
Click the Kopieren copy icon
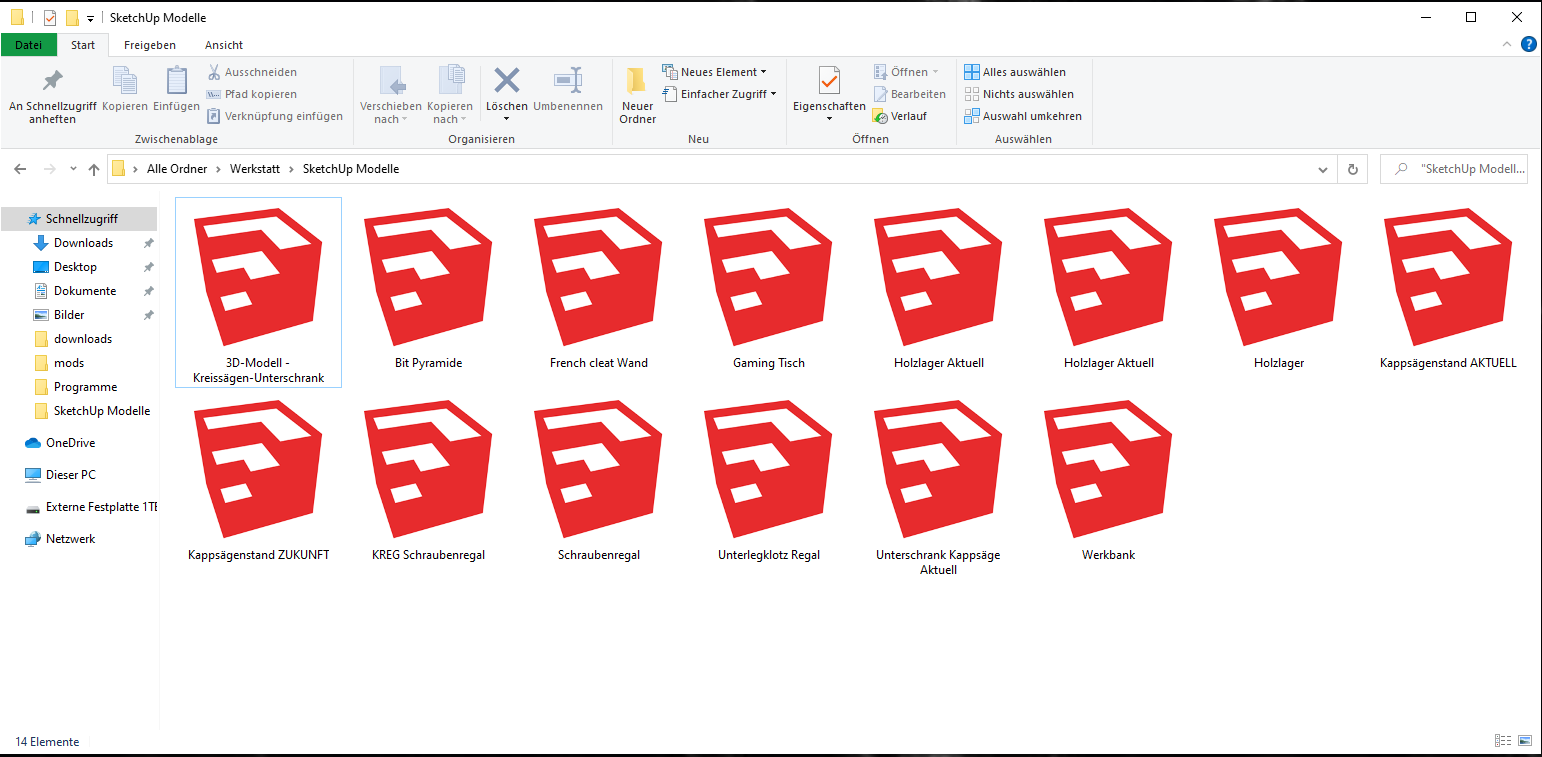click(125, 82)
